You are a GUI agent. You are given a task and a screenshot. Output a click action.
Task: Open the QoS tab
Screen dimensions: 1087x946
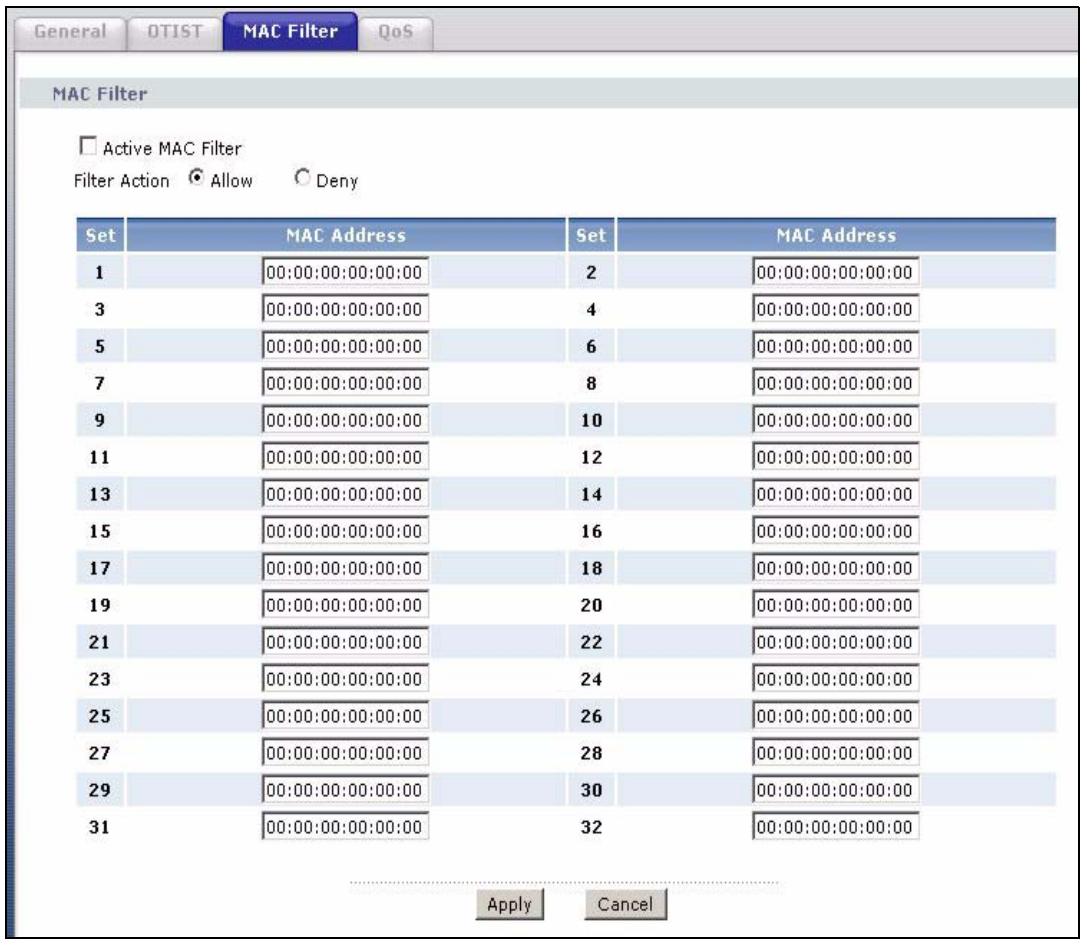click(x=396, y=33)
